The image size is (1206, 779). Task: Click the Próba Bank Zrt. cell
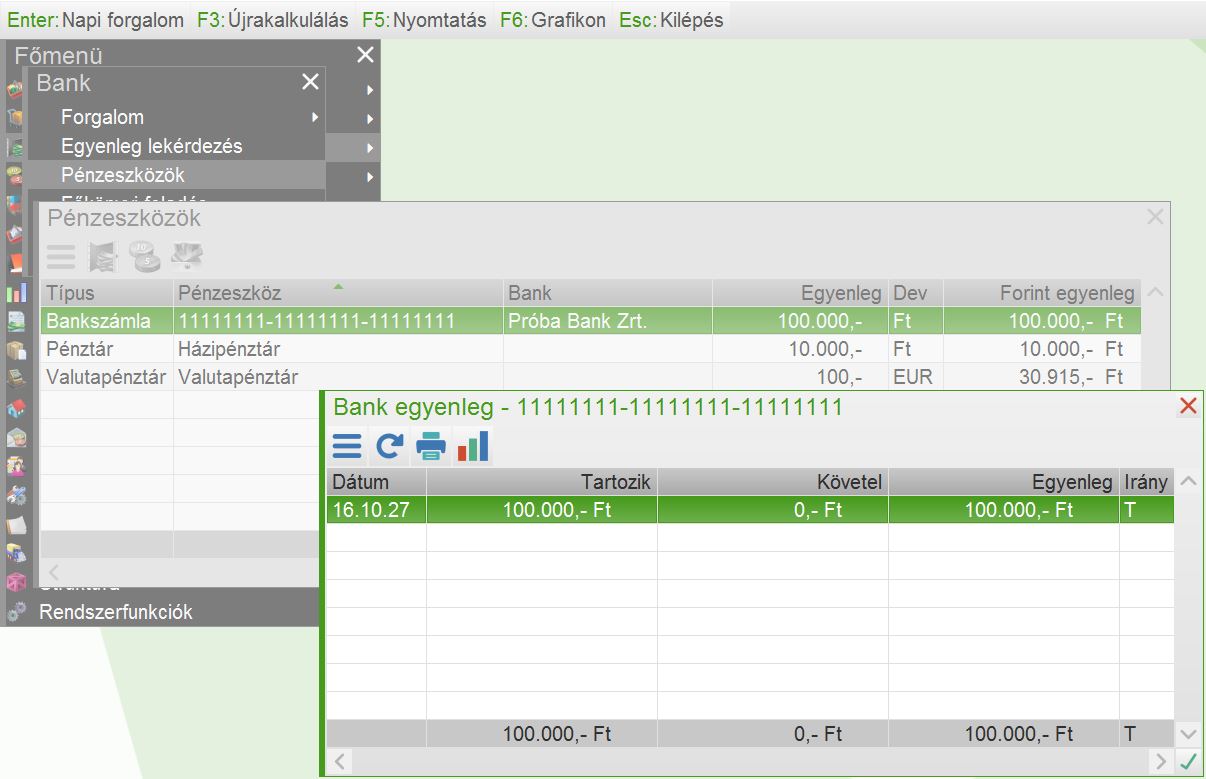pyautogui.click(x=607, y=321)
